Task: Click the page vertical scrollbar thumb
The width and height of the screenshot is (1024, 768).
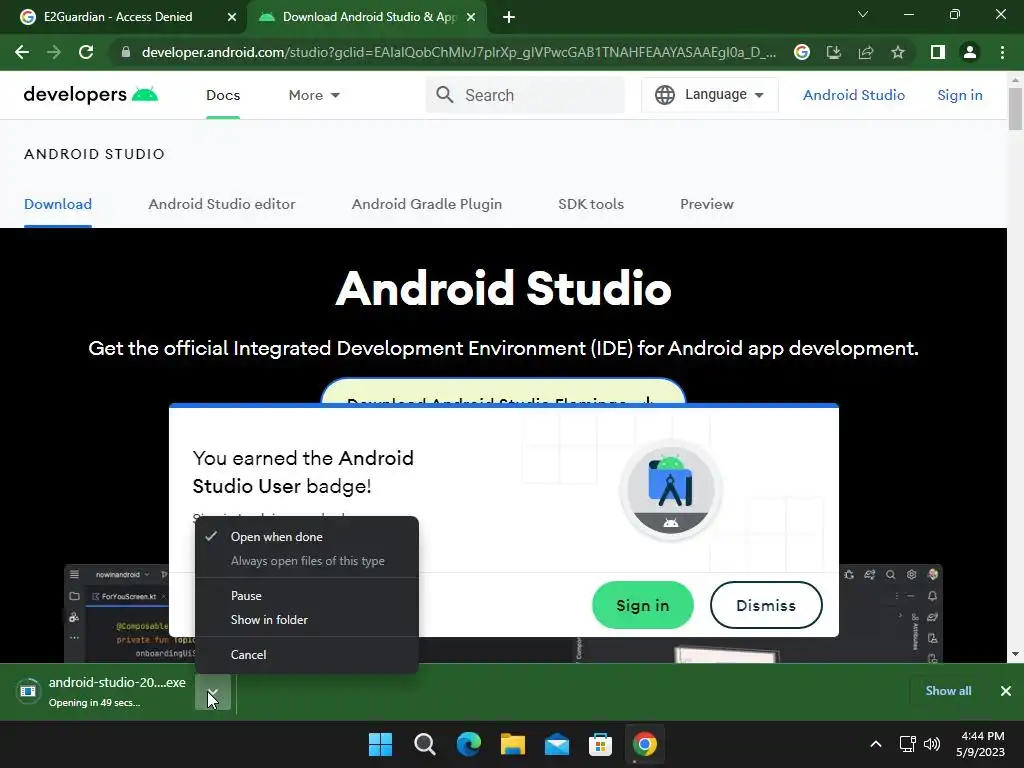Action: coord(1015,108)
